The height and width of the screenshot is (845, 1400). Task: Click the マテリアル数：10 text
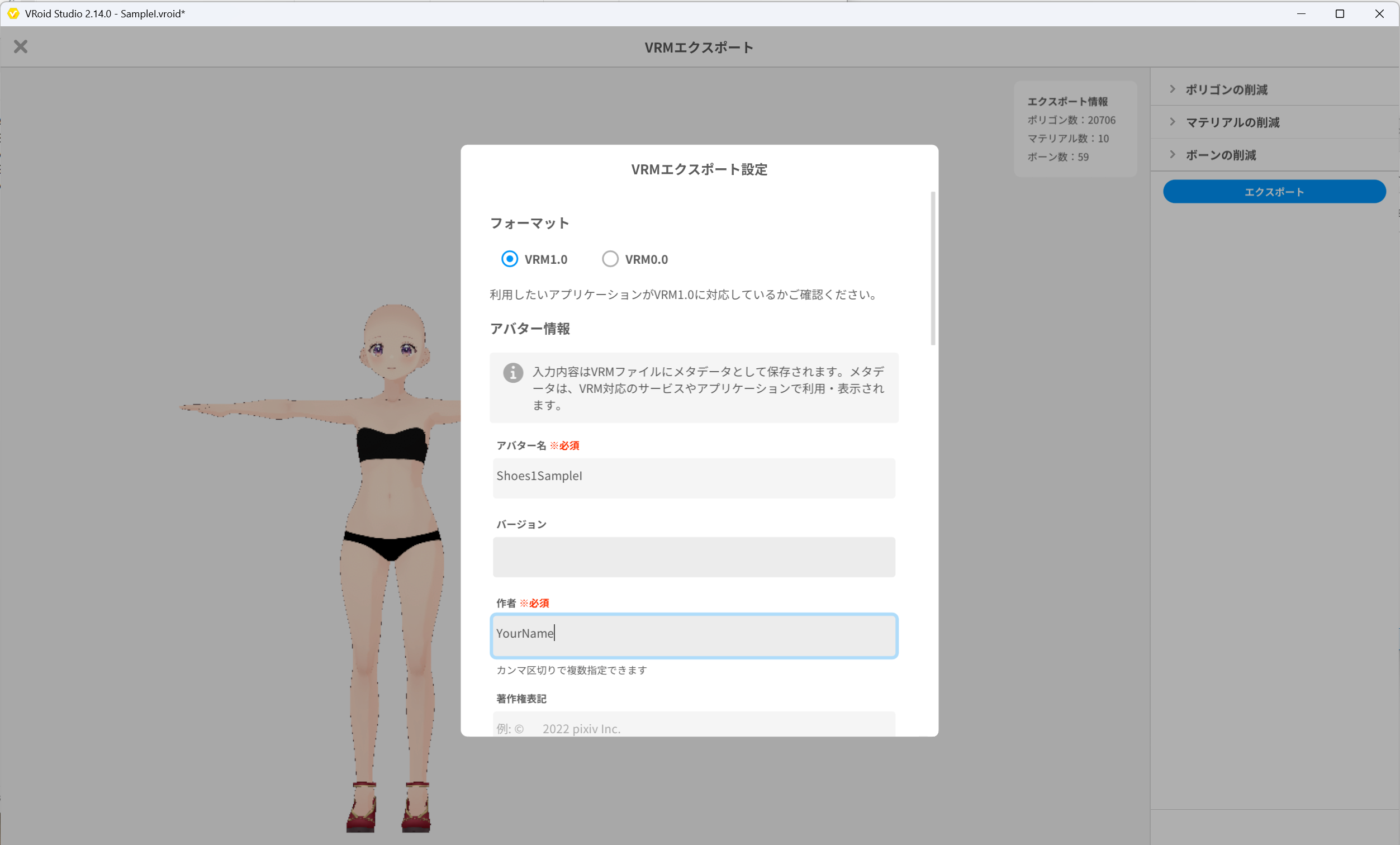pos(1067,139)
